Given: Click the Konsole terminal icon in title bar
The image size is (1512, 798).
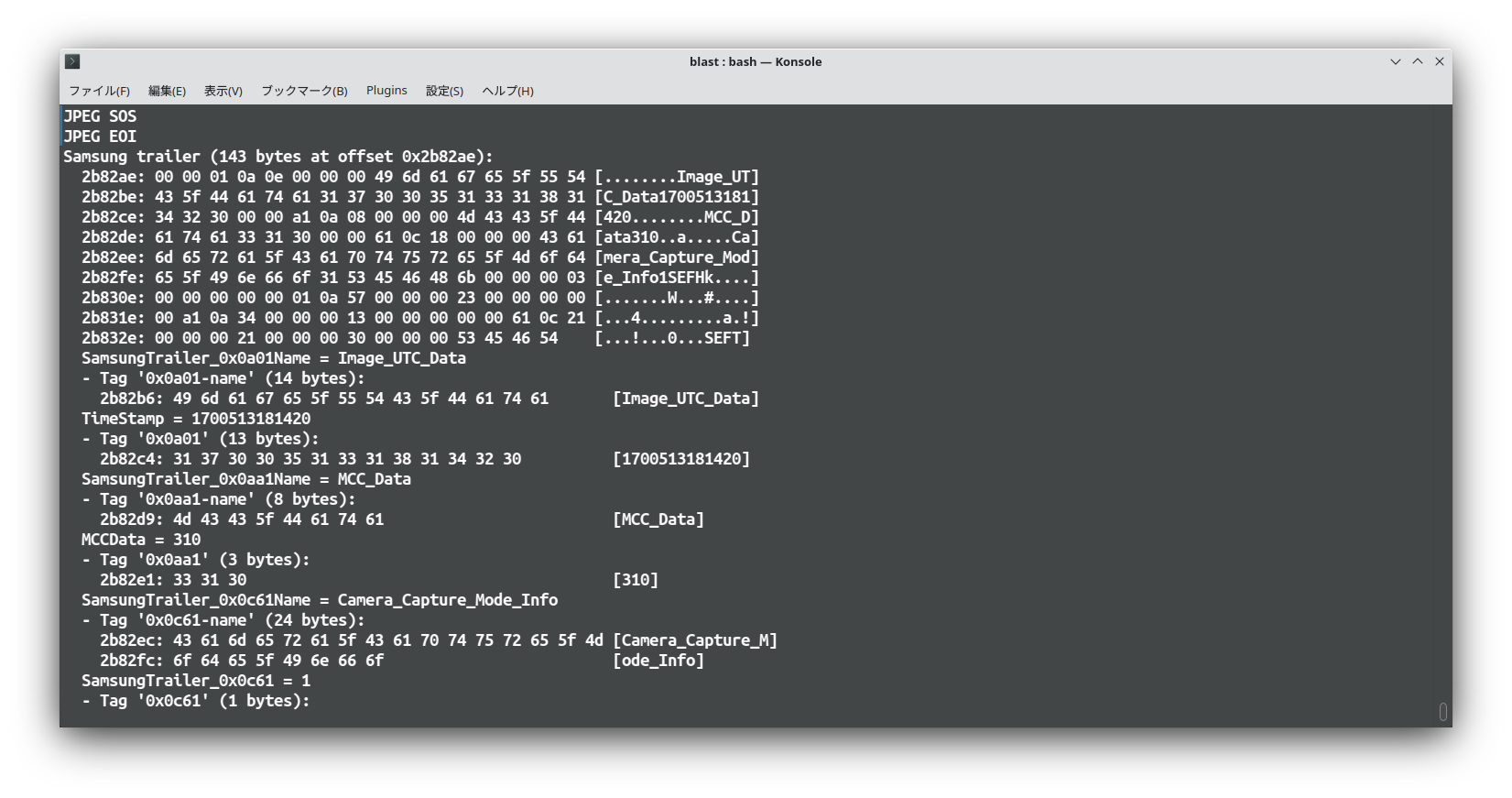Looking at the screenshot, I should pos(72,61).
